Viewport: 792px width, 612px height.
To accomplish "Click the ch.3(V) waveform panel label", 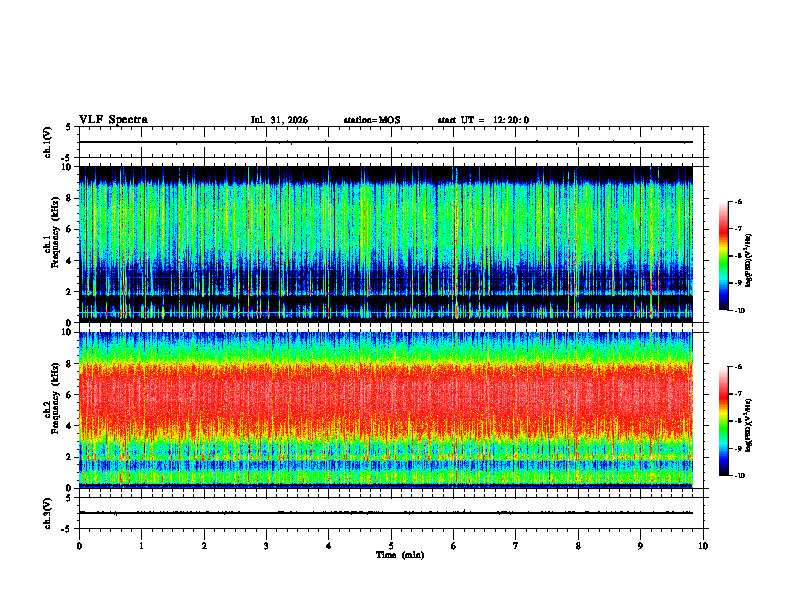I will click(48, 513).
